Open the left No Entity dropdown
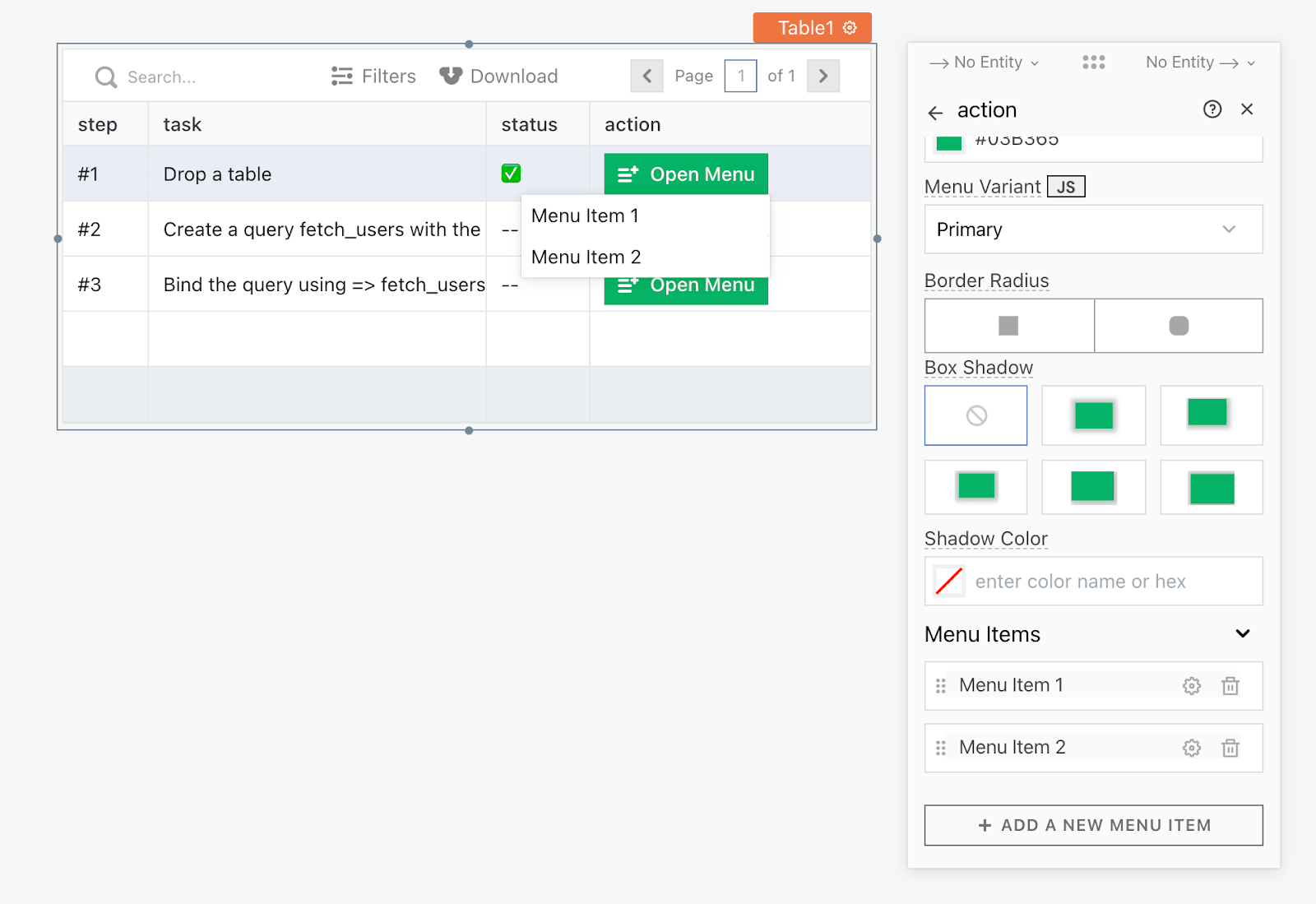The width and height of the screenshot is (1316, 904). (x=985, y=63)
